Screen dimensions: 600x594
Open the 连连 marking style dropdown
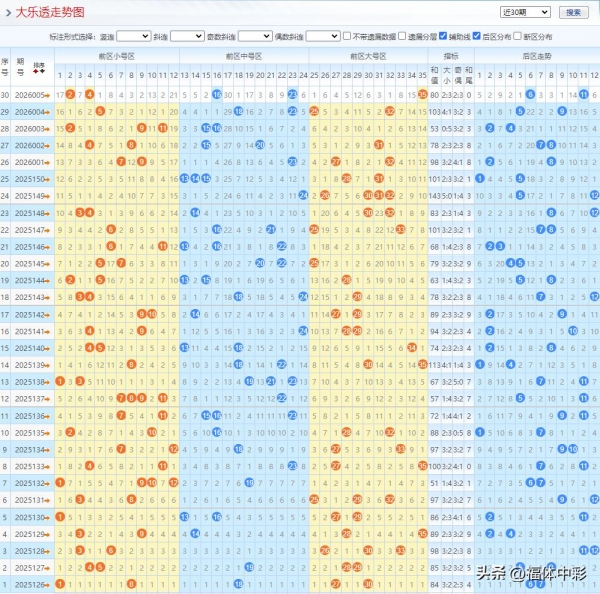(x=134, y=36)
